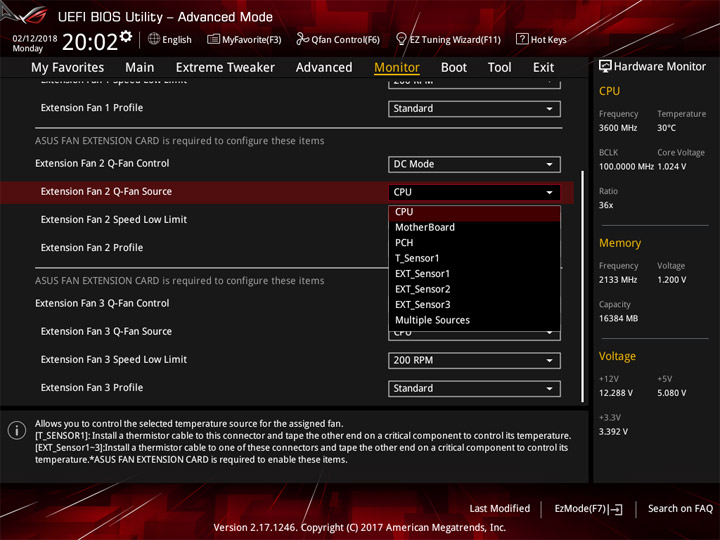Open the Main tab

click(x=140, y=68)
